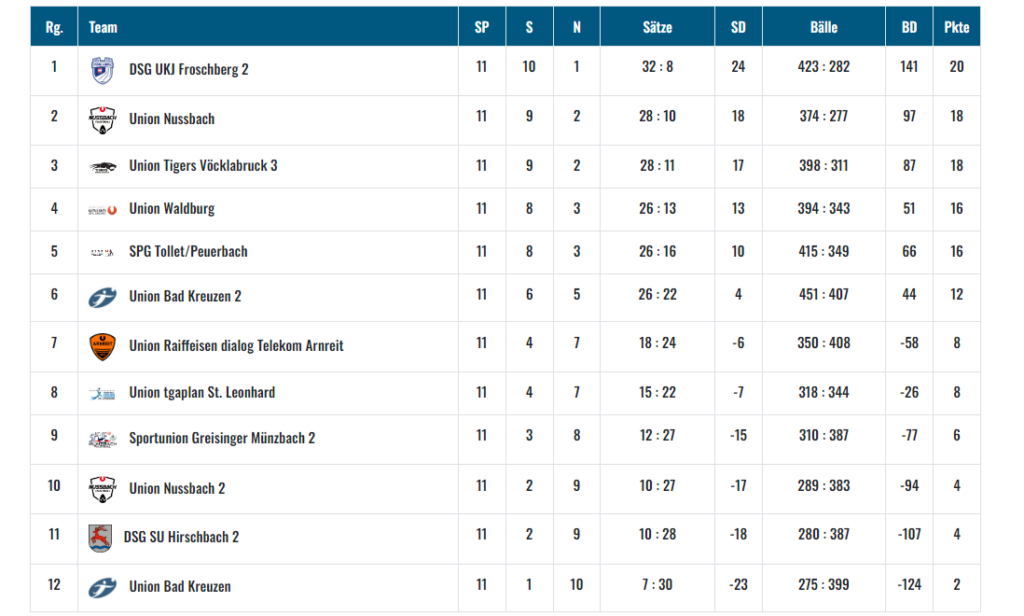Click the DSG SU Hirschbach 2 crest
The width and height of the screenshot is (1024, 616).
100,538
